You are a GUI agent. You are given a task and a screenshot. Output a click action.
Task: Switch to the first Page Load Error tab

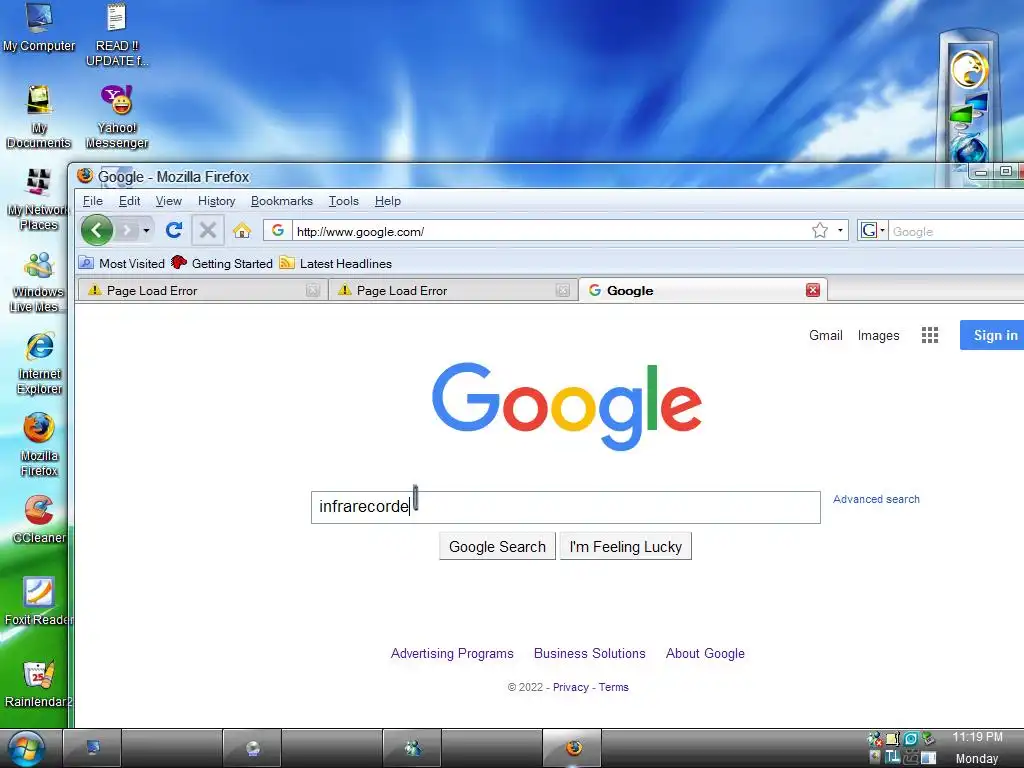tap(202, 291)
